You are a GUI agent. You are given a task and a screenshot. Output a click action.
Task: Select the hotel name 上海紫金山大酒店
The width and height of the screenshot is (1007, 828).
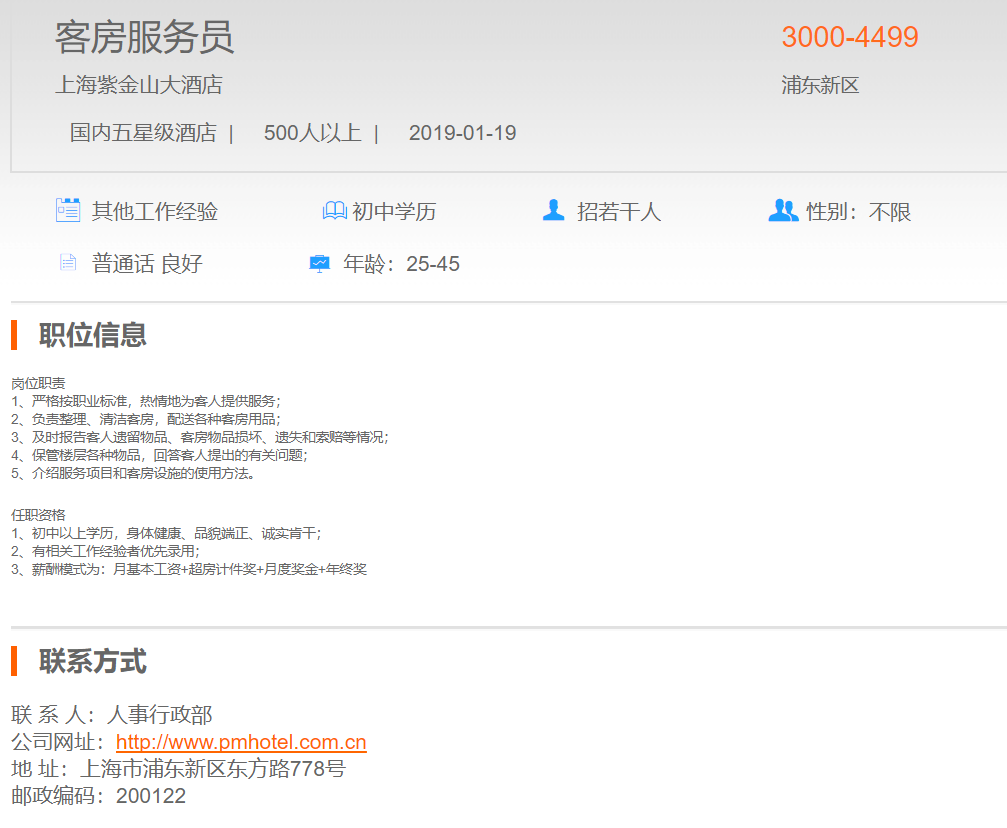pos(138,85)
